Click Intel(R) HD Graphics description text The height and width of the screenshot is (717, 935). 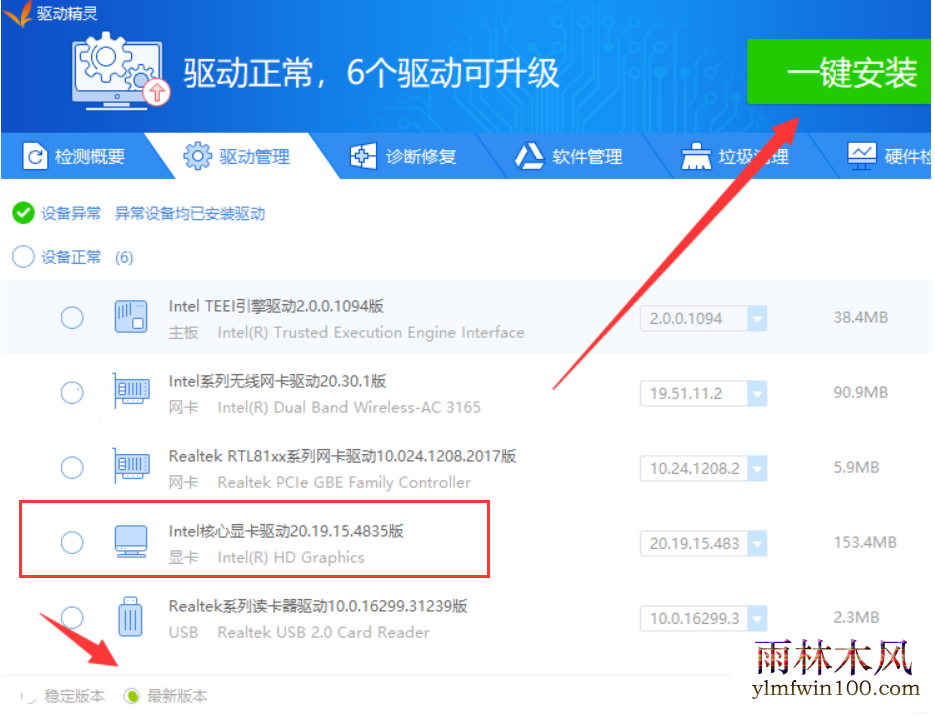pos(290,557)
